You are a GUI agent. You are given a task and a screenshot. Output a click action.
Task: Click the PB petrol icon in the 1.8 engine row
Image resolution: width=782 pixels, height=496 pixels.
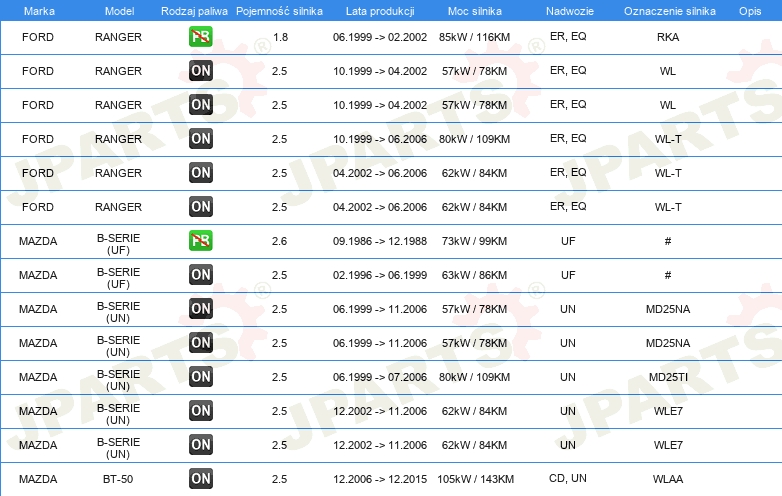(x=200, y=37)
